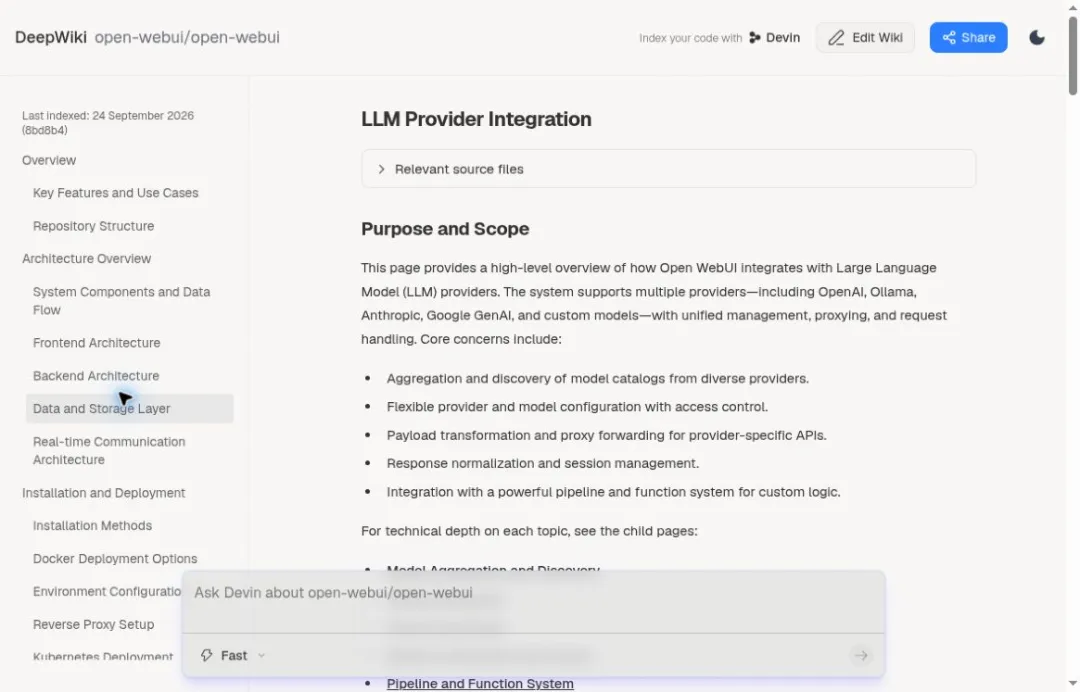
Task: Open Environment Configuration page
Action: [107, 591]
